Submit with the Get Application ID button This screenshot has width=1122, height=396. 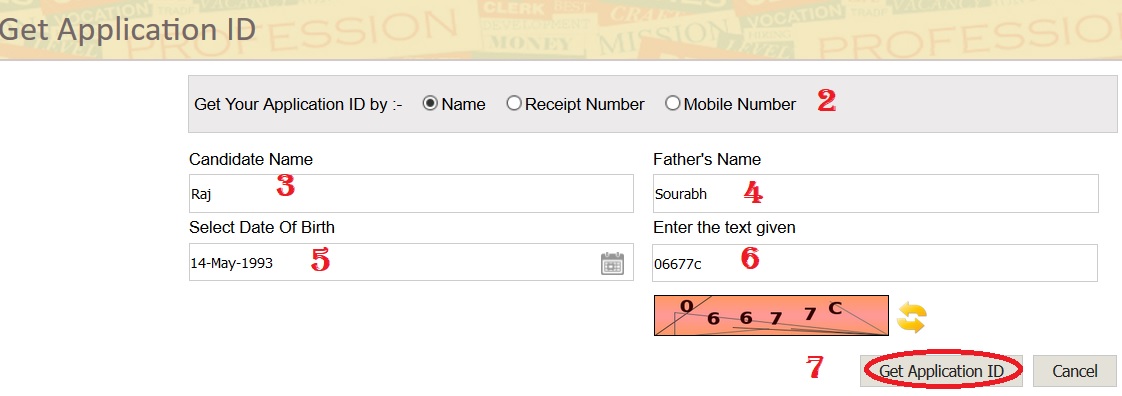(942, 371)
